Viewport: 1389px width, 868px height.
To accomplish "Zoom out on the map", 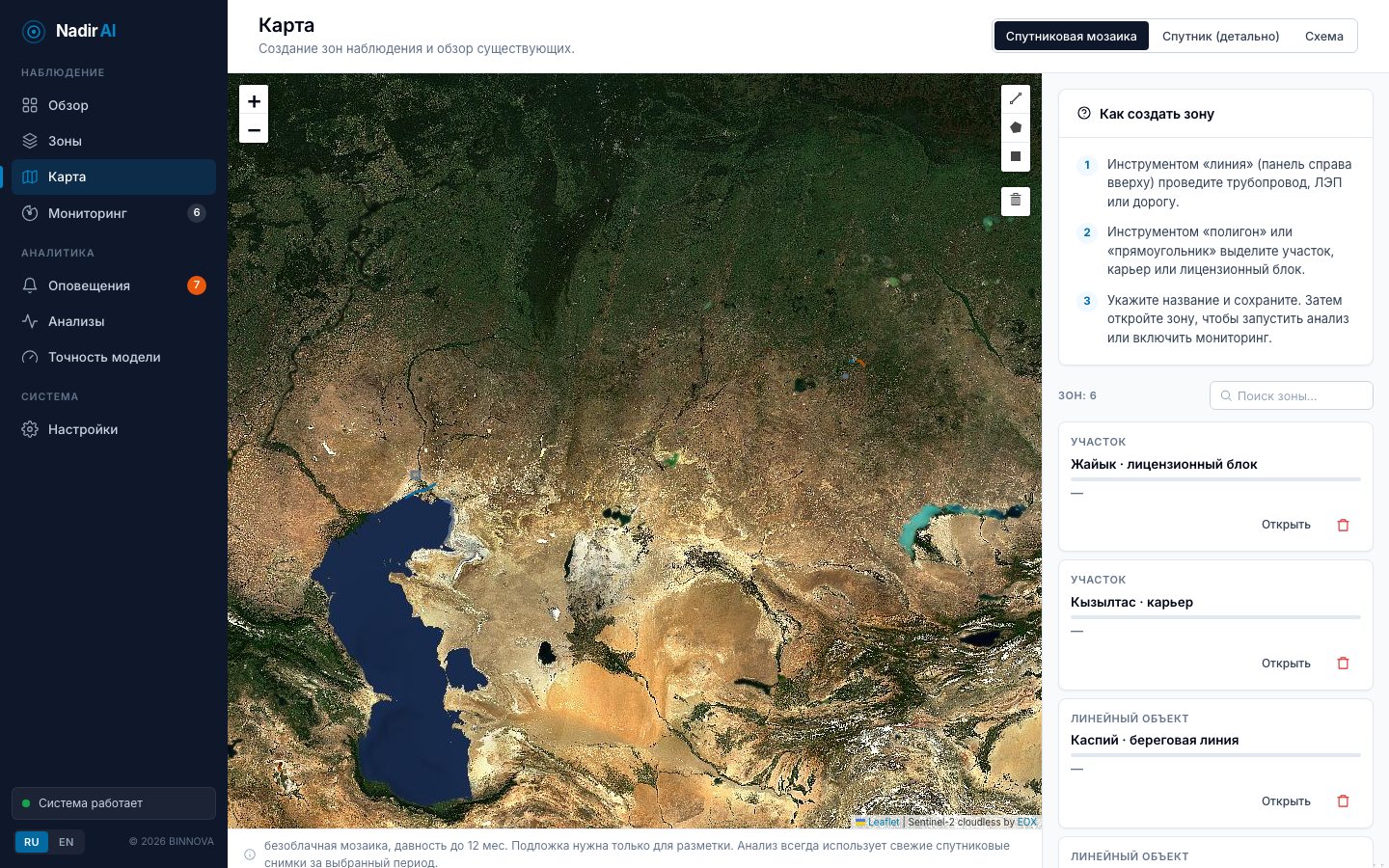I will pos(254,129).
